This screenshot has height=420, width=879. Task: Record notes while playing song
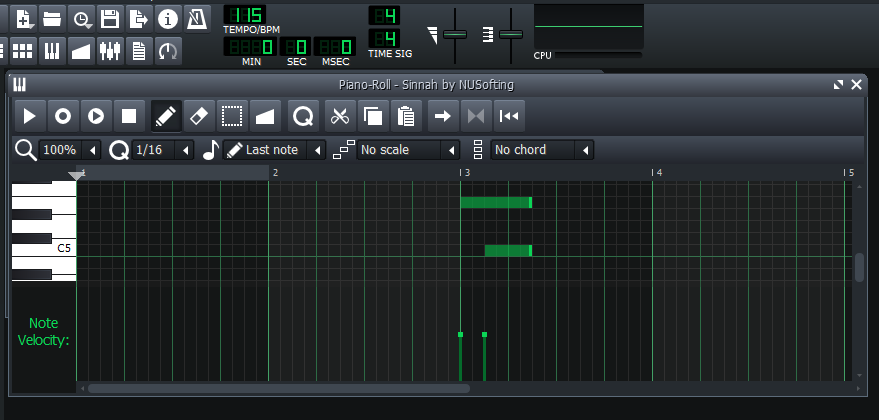click(x=96, y=116)
